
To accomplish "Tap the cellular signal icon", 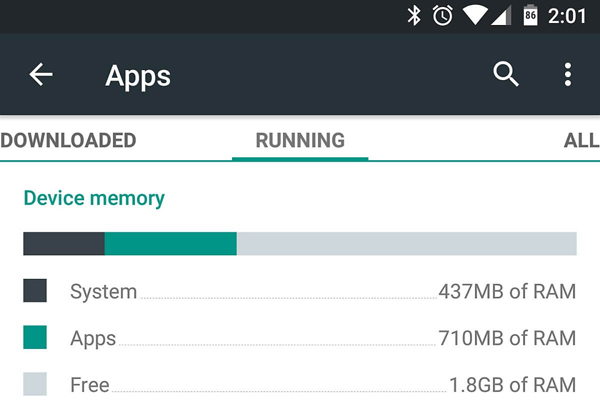I will pos(501,16).
